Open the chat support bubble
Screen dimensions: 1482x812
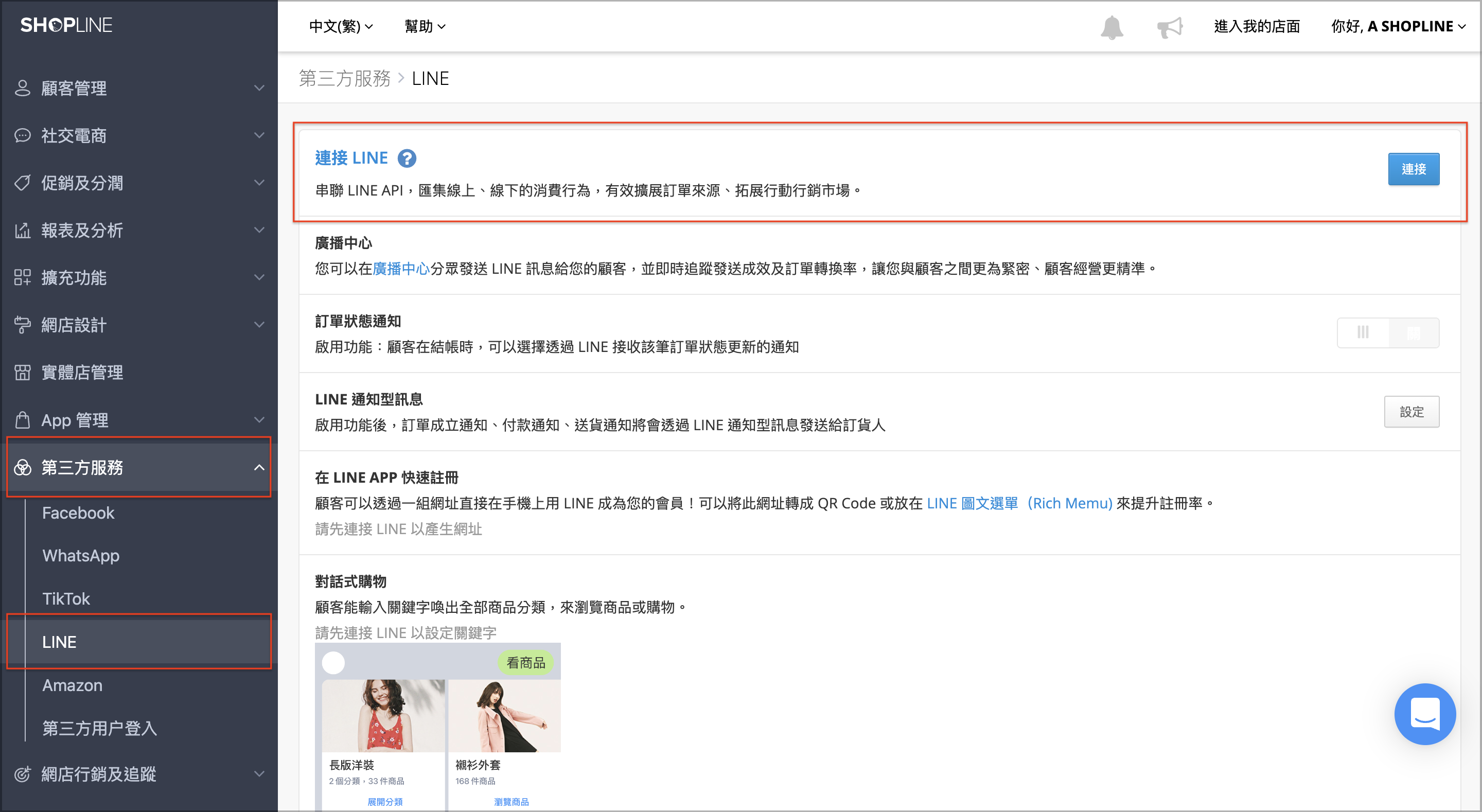(1424, 714)
